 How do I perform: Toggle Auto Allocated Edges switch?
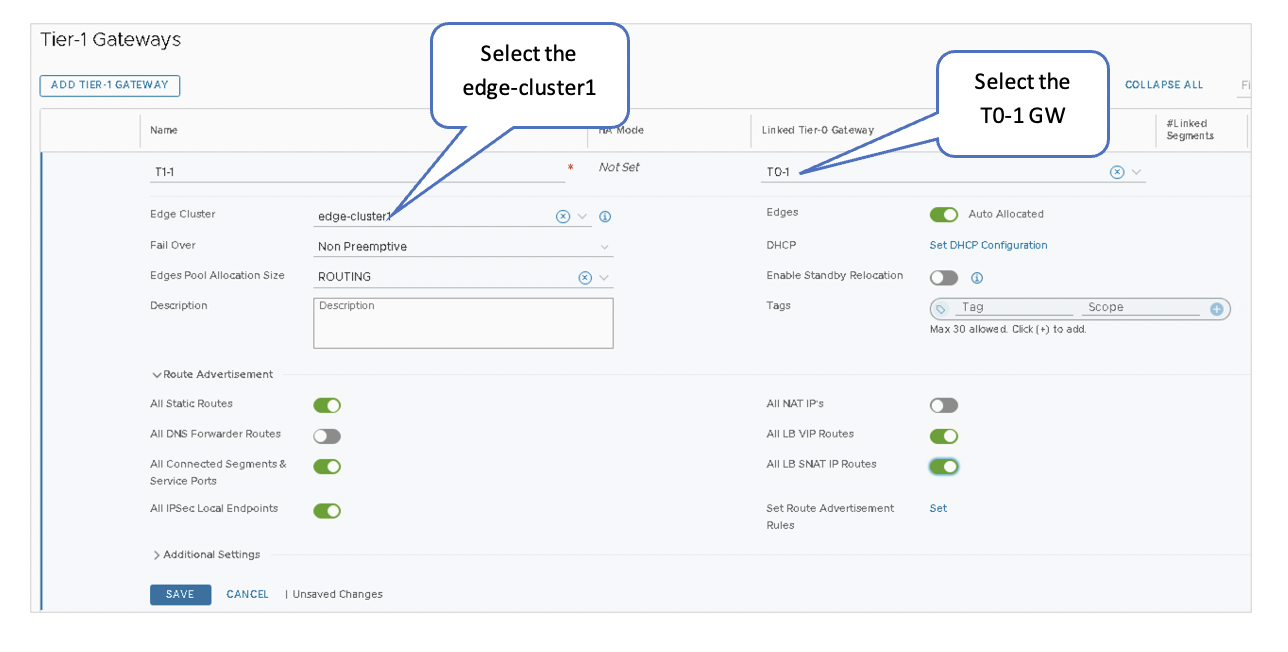(943, 214)
